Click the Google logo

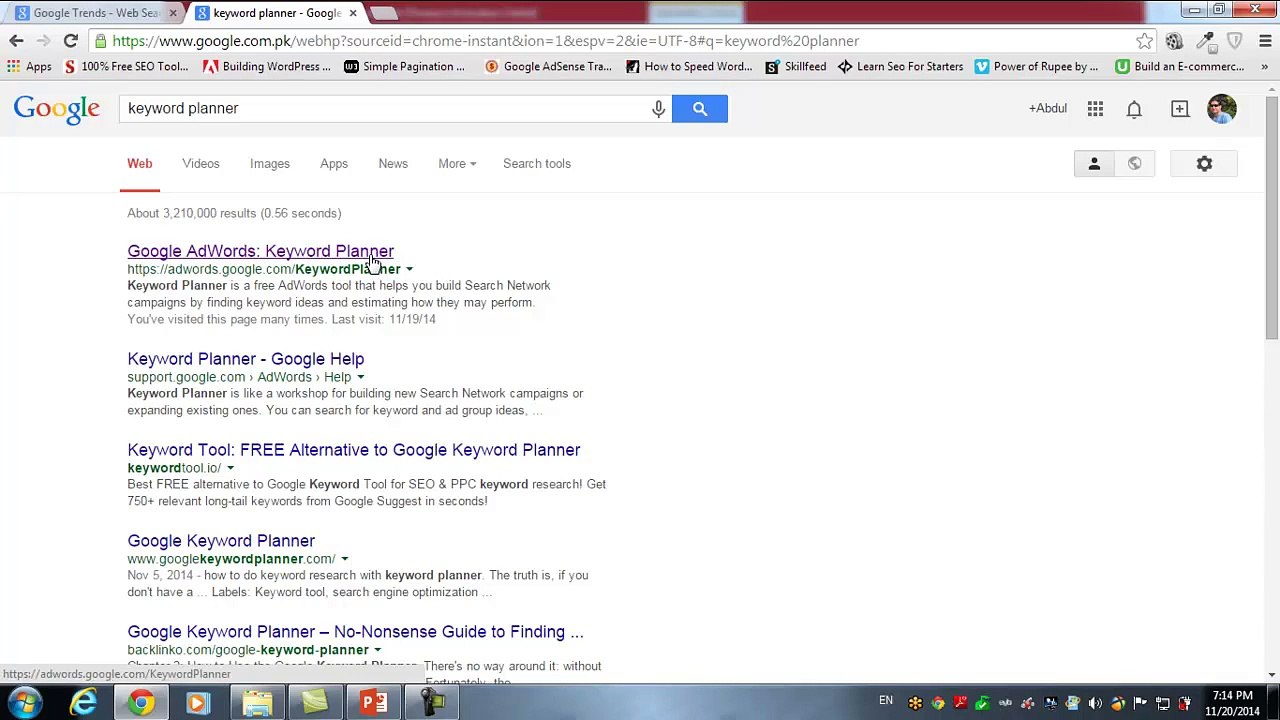point(57,109)
